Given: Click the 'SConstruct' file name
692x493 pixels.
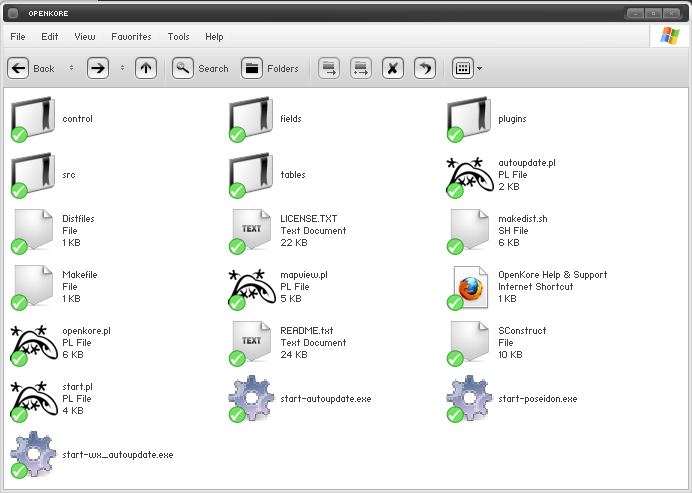Looking at the screenshot, I should 522,331.
